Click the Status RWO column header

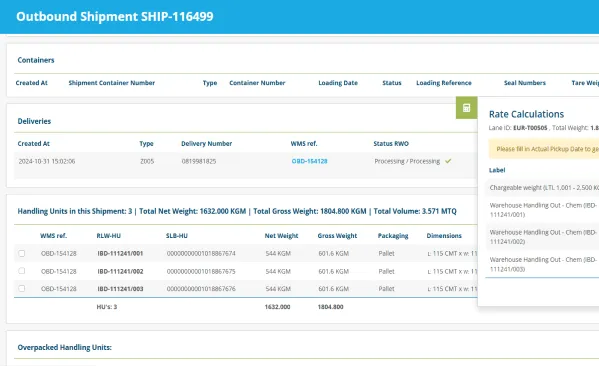pos(391,144)
